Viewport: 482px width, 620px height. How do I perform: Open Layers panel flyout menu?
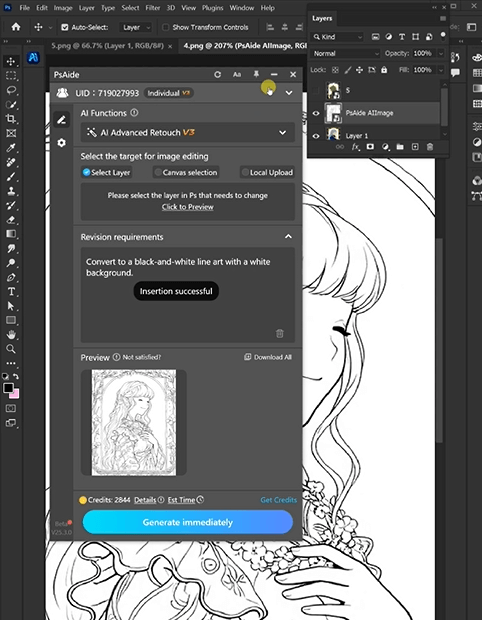(442, 19)
